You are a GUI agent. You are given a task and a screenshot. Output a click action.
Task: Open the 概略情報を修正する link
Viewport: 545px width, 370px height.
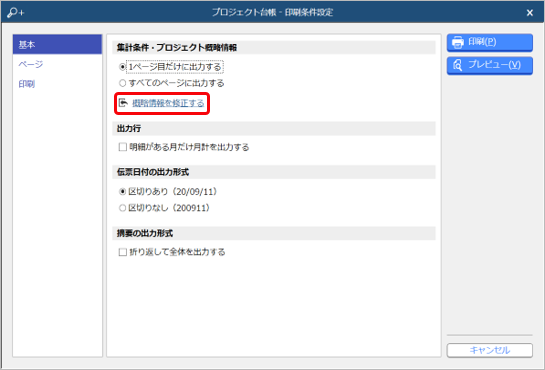tap(168, 103)
